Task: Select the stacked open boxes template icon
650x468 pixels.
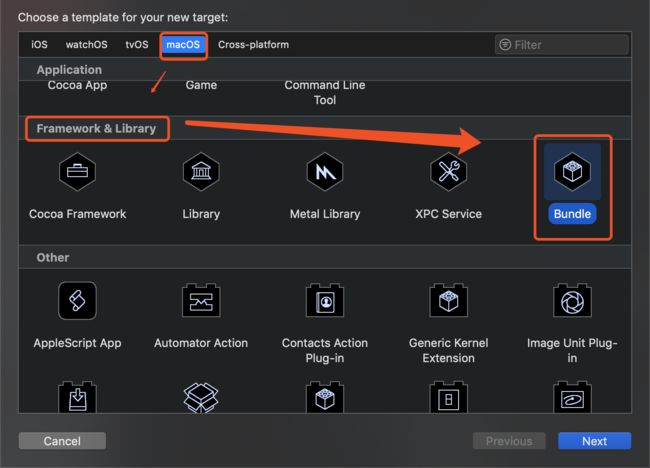Action: [201, 397]
